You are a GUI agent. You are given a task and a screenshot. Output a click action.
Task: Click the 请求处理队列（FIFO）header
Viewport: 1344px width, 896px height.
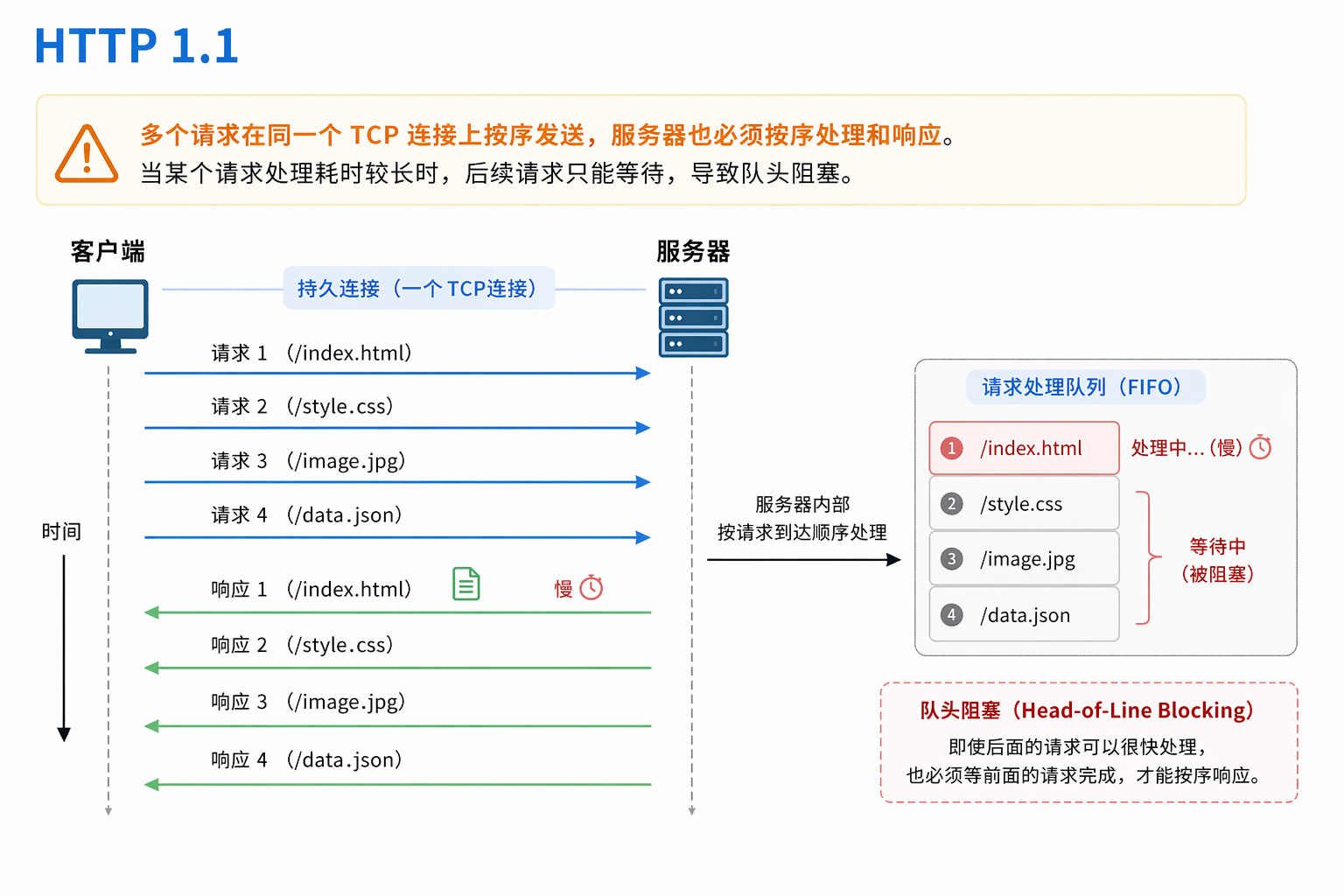click(1085, 387)
